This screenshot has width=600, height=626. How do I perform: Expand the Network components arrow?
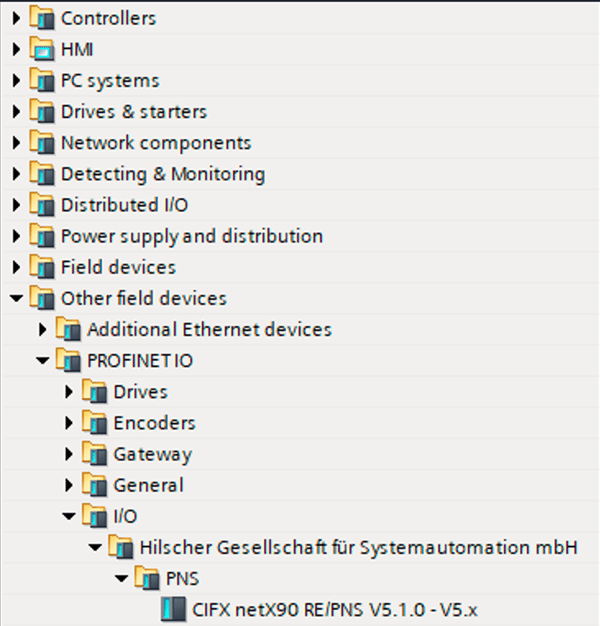click(x=16, y=143)
